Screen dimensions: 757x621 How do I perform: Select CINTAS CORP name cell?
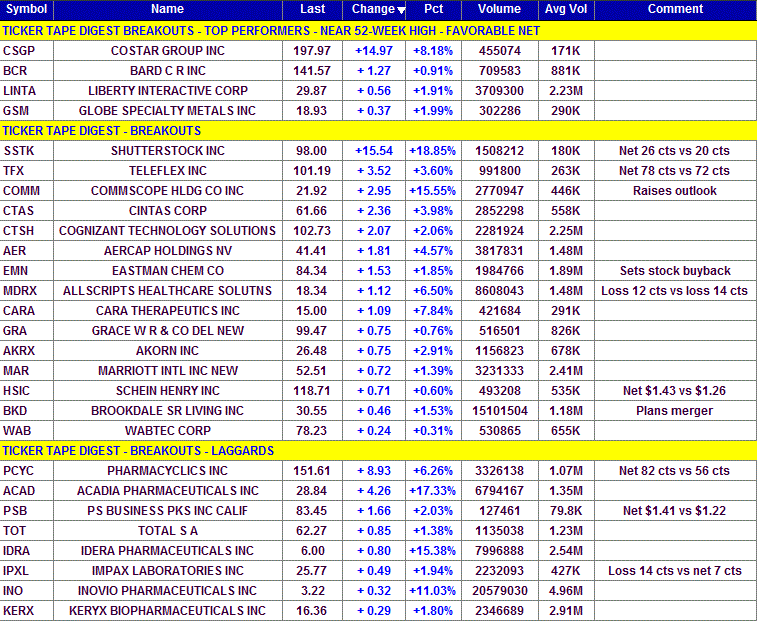pyautogui.click(x=168, y=211)
